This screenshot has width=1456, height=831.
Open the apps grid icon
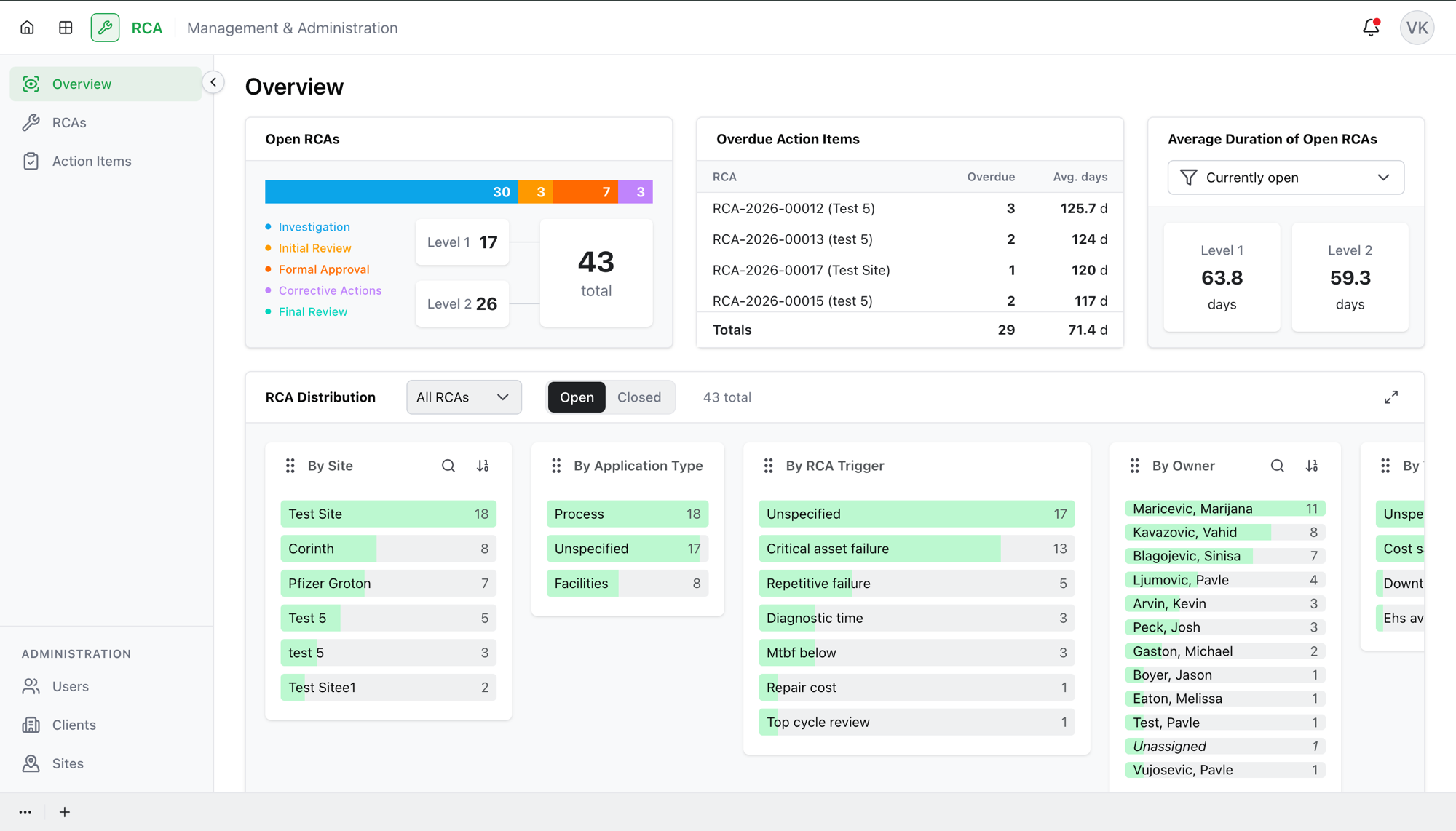[x=66, y=28]
